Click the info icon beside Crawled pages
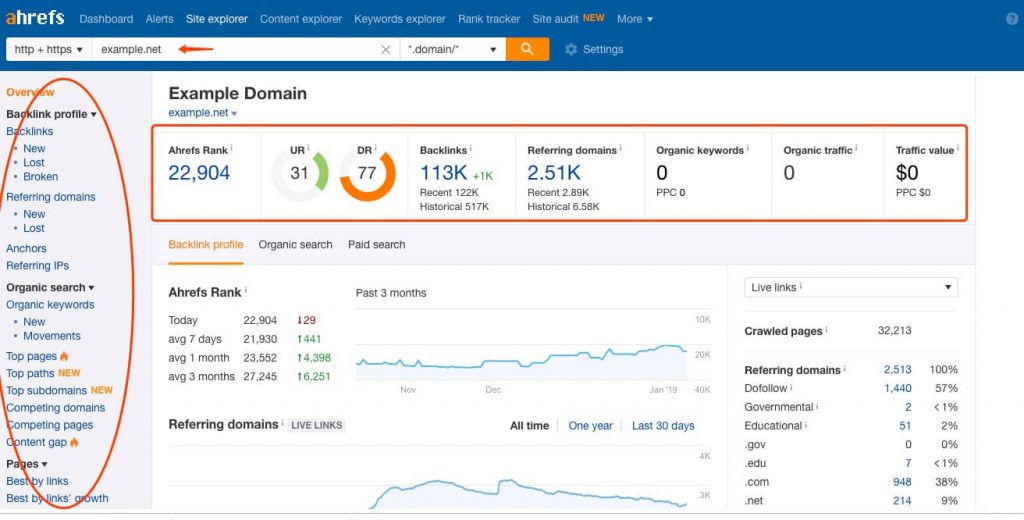Viewport: 1024px width, 520px height. [x=826, y=330]
